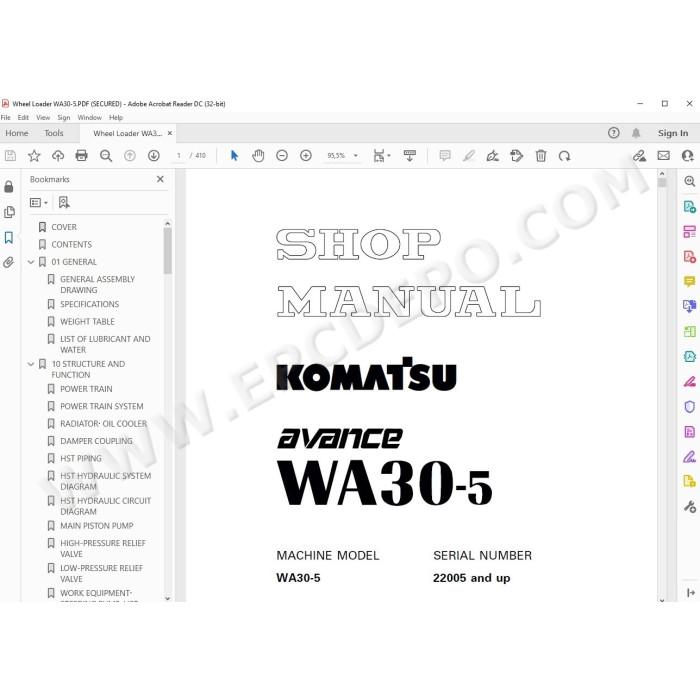Screen dimensions: 700x700
Task: Click the scrolling mode download-arrow icon
Action: click(x=409, y=156)
